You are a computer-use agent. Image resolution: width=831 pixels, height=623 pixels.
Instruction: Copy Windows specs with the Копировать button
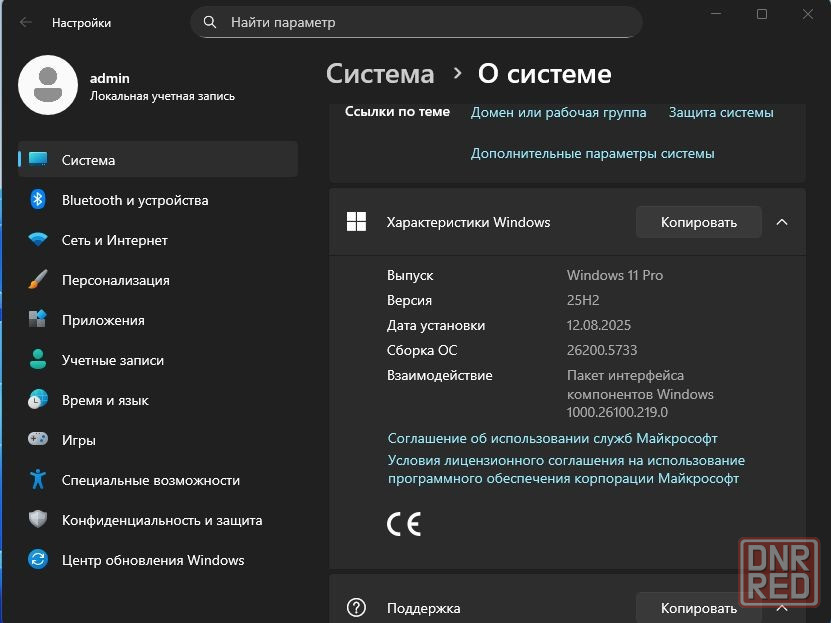[x=698, y=222]
